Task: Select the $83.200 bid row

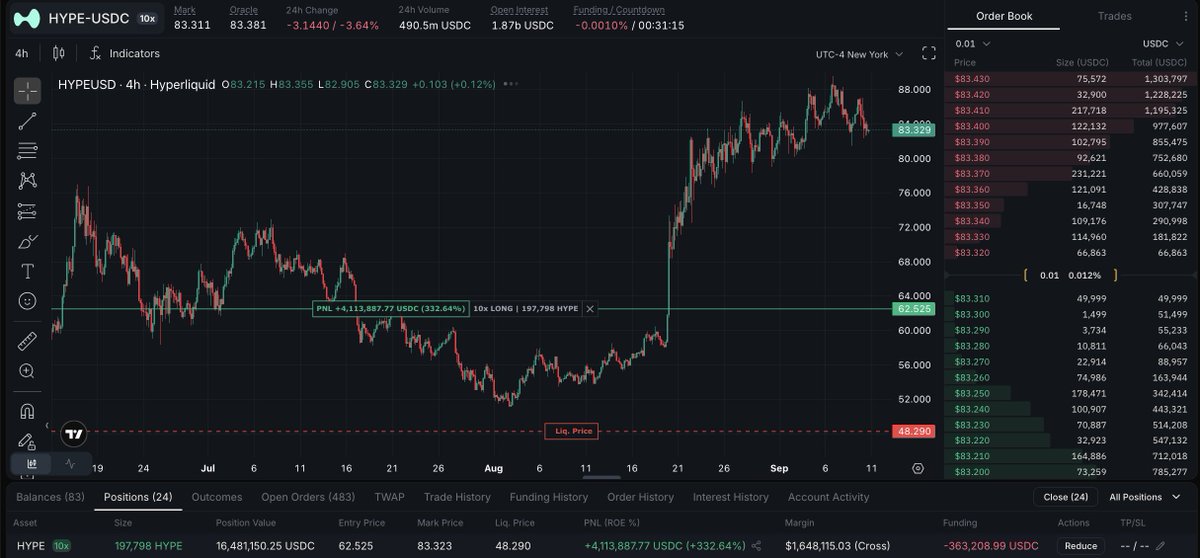Action: coord(1069,472)
